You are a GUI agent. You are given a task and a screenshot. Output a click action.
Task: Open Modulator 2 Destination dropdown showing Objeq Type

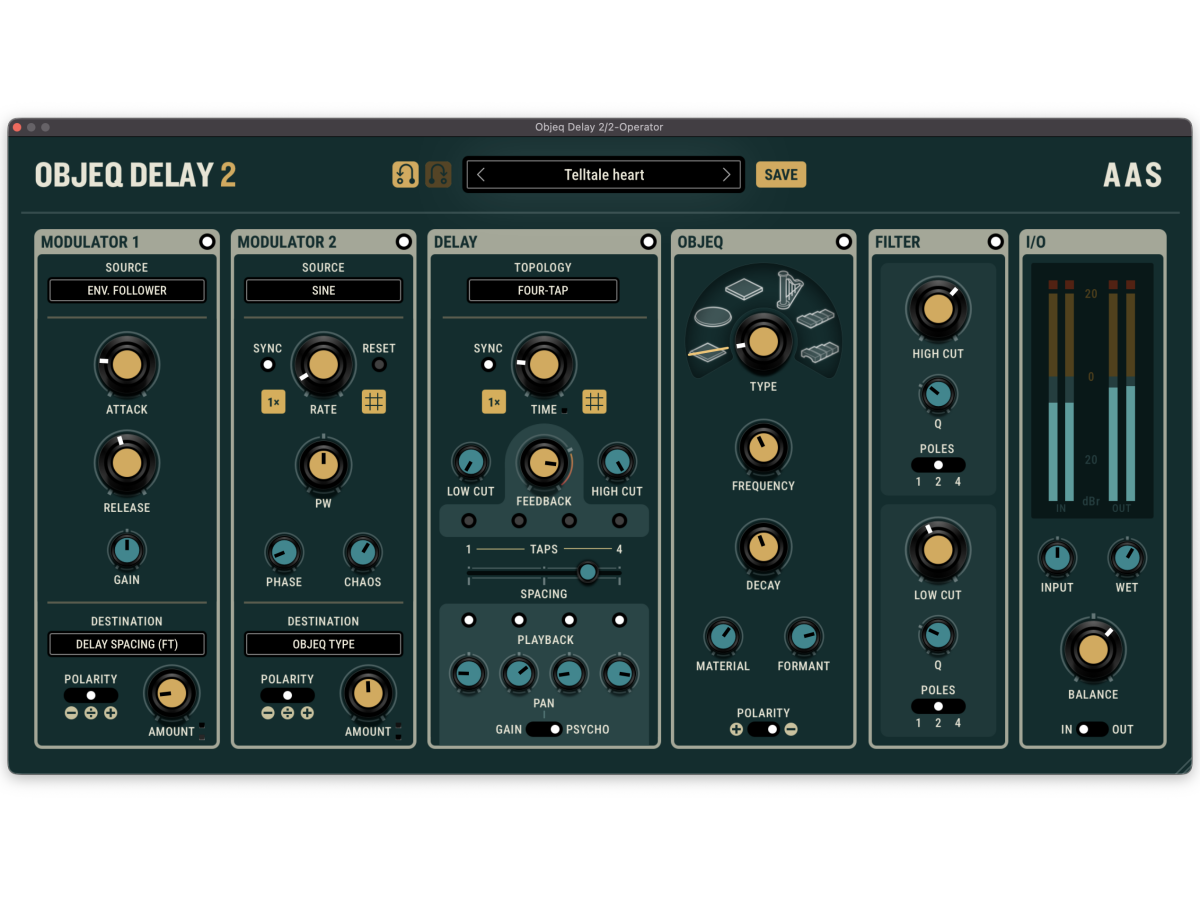point(323,645)
